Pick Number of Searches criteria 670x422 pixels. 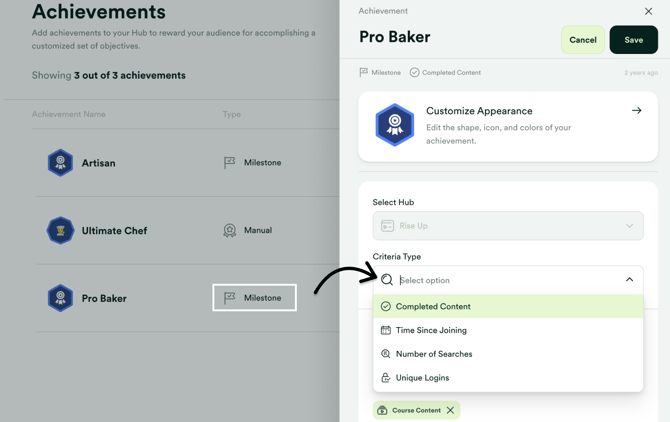tap(508, 354)
